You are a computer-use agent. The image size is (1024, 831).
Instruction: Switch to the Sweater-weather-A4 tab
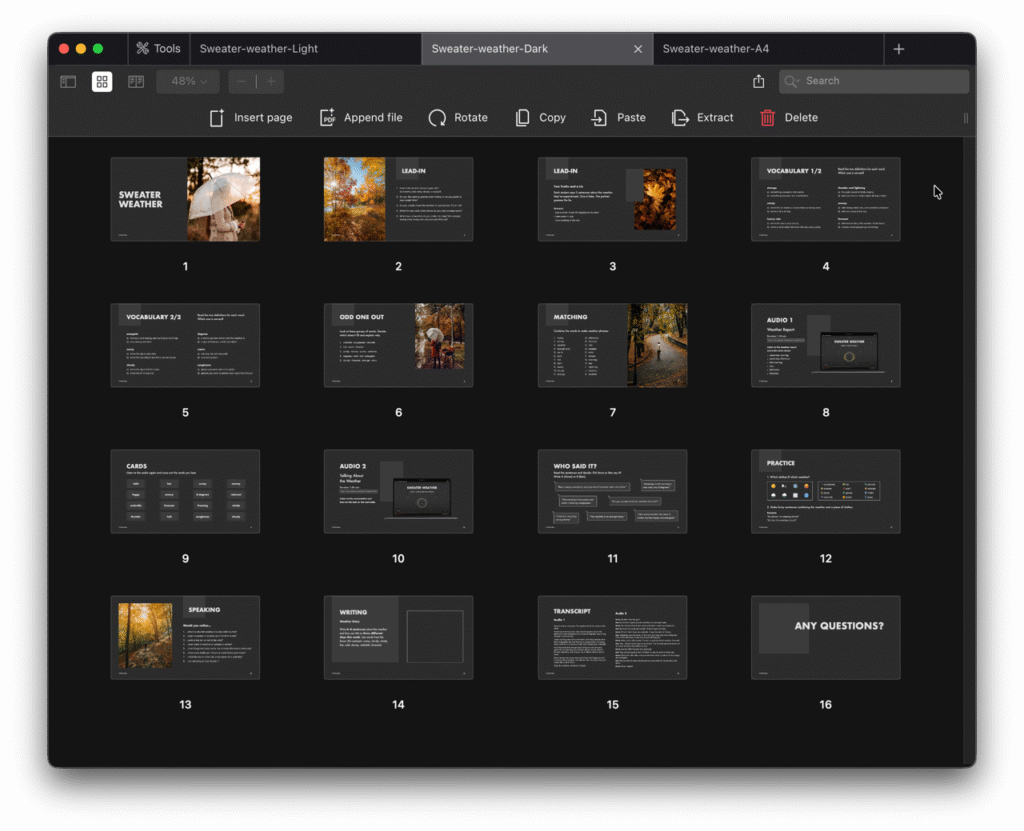tap(715, 49)
